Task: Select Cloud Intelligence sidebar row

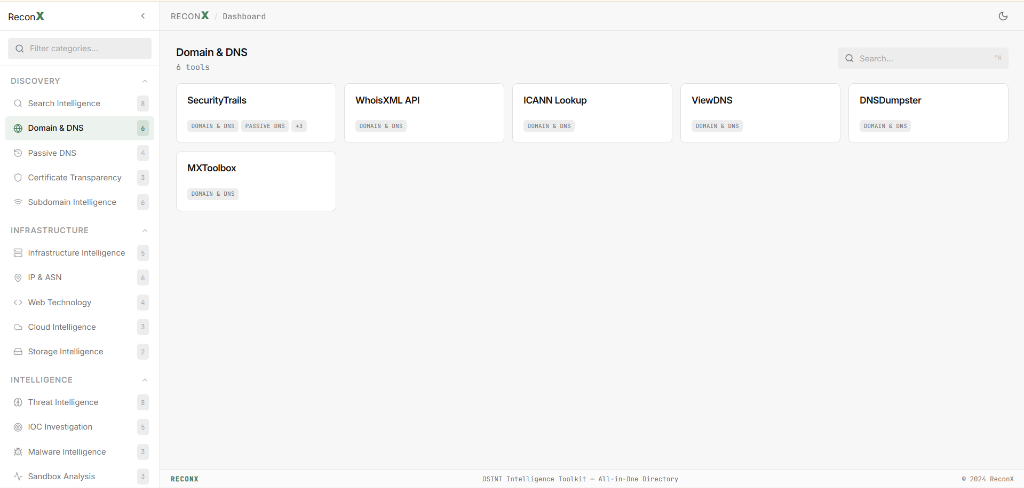Action: click(x=80, y=327)
